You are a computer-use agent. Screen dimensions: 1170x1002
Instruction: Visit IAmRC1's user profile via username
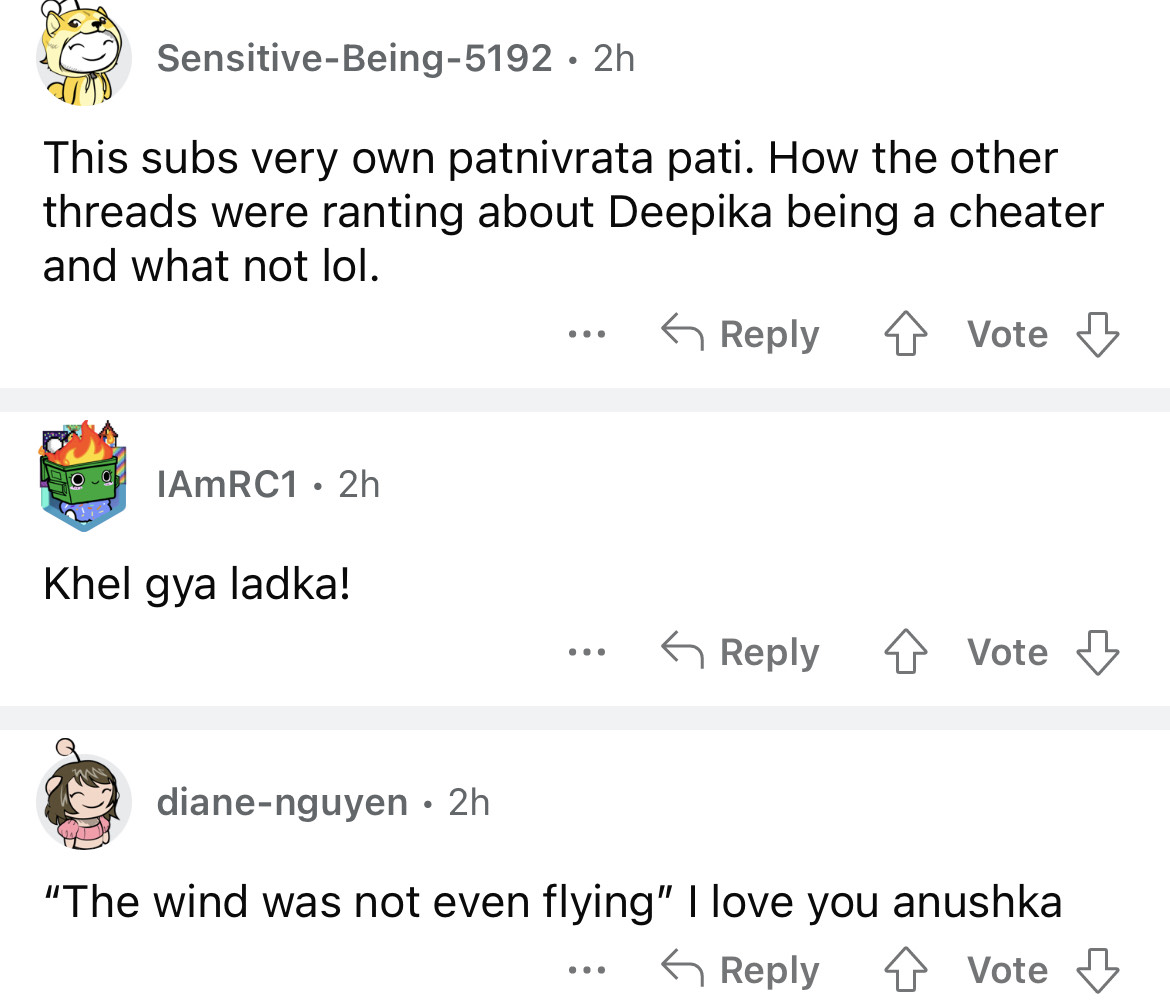(x=228, y=485)
